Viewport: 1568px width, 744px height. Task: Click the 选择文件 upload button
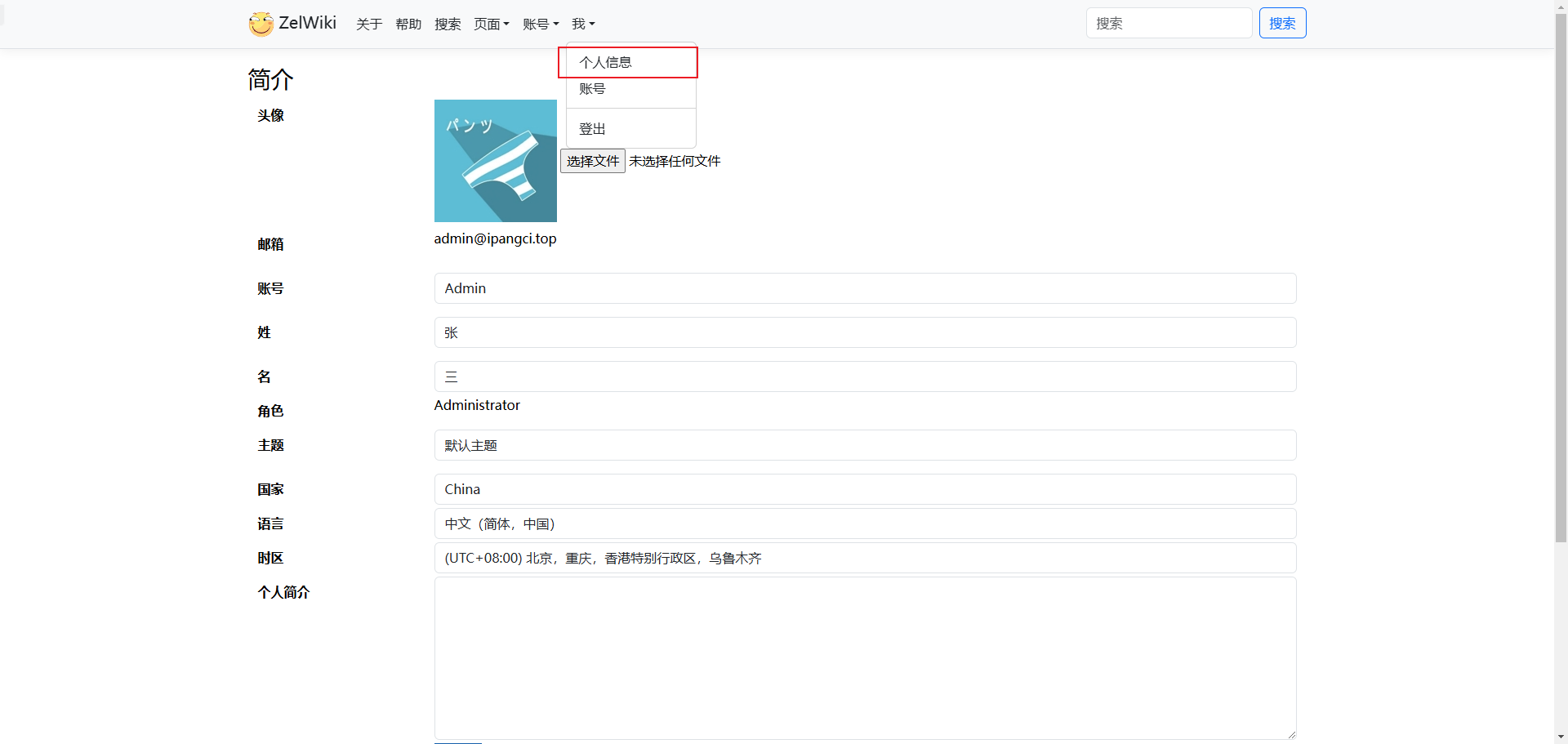pos(592,161)
